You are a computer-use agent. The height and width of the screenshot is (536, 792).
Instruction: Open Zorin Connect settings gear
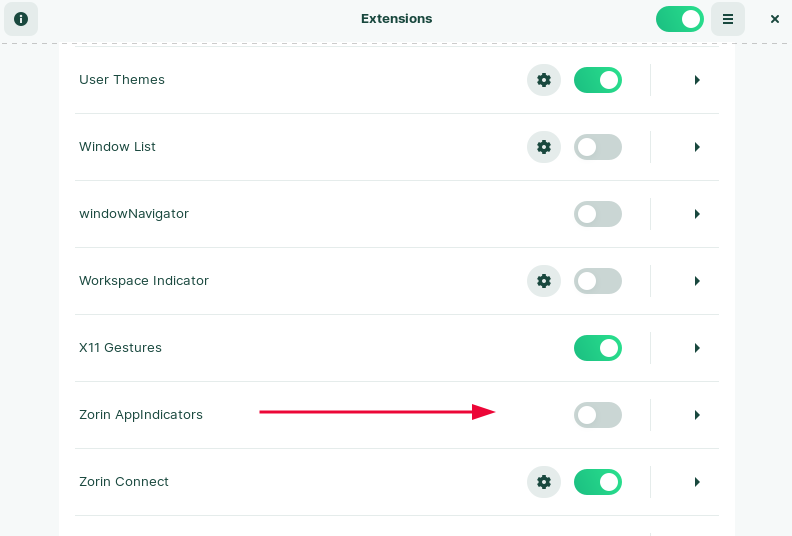[544, 482]
